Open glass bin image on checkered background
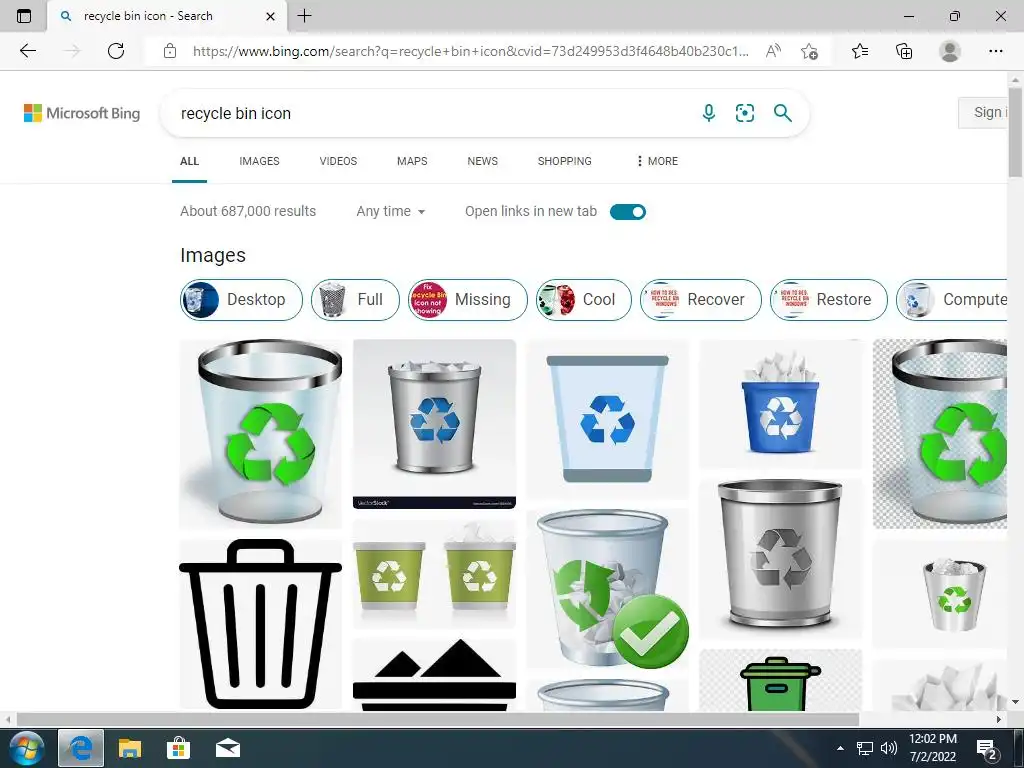This screenshot has height=768, width=1024. tap(940, 434)
